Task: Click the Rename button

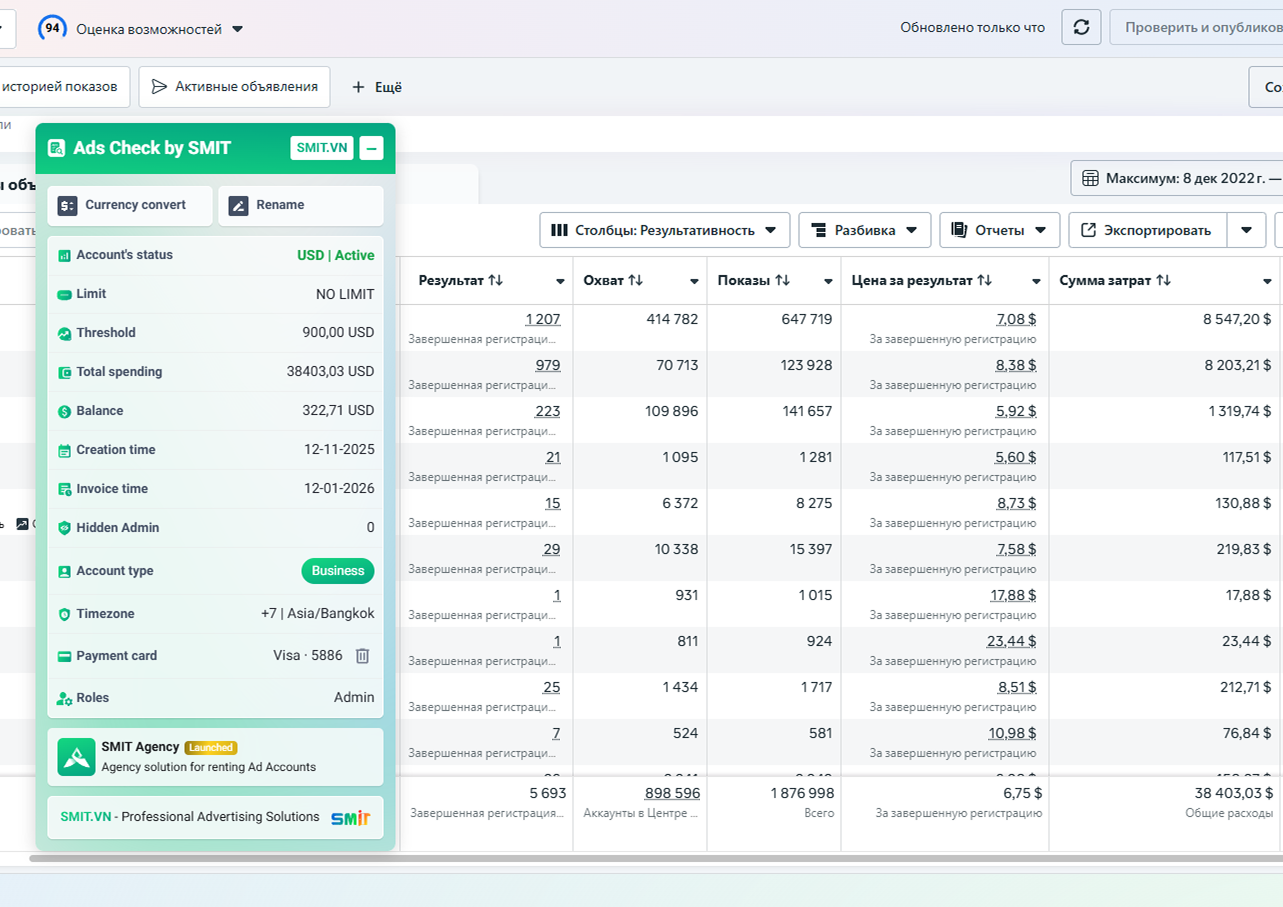Action: point(300,205)
